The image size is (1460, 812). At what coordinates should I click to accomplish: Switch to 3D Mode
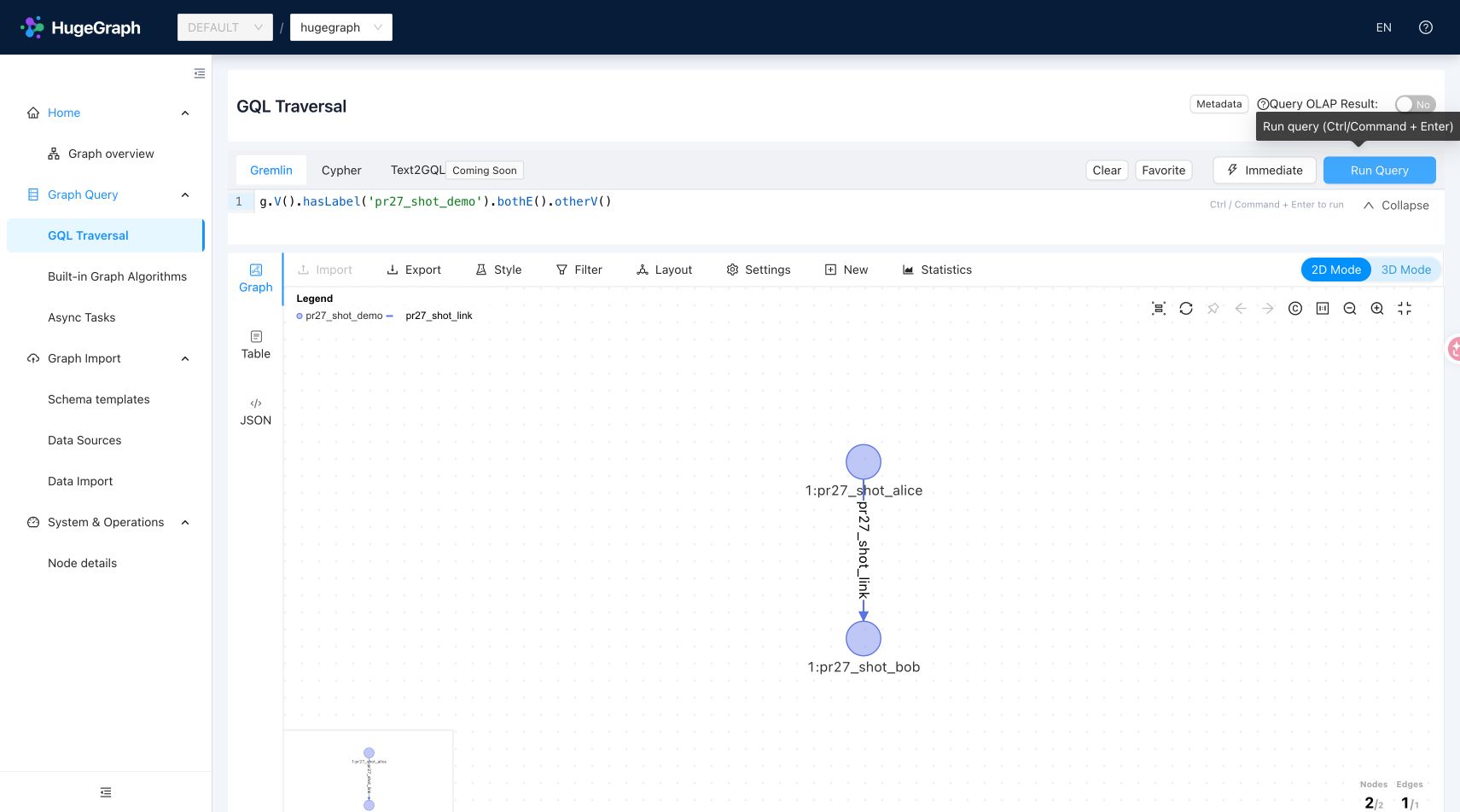point(1405,270)
